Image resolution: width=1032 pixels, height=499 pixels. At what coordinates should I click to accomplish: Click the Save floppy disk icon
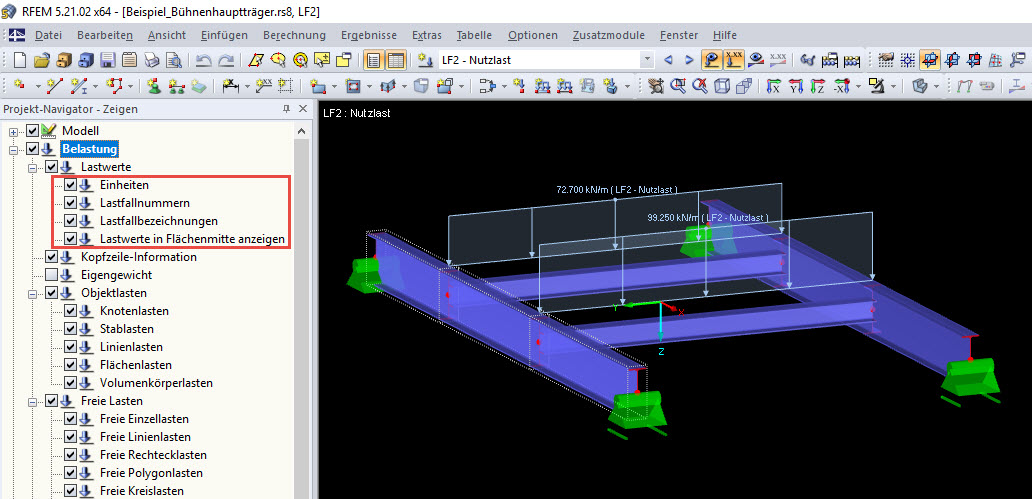(x=108, y=61)
